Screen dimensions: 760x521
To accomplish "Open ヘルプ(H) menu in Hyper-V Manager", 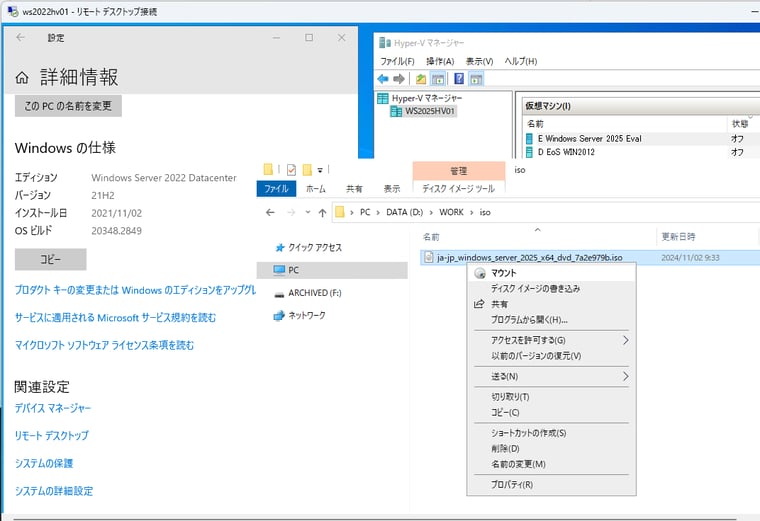I will coord(521,62).
